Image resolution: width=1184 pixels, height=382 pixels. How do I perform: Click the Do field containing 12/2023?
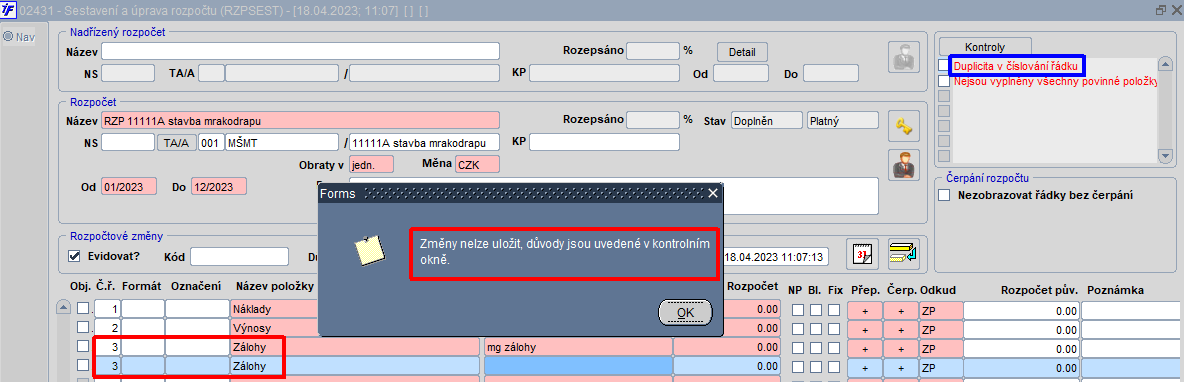coord(219,186)
